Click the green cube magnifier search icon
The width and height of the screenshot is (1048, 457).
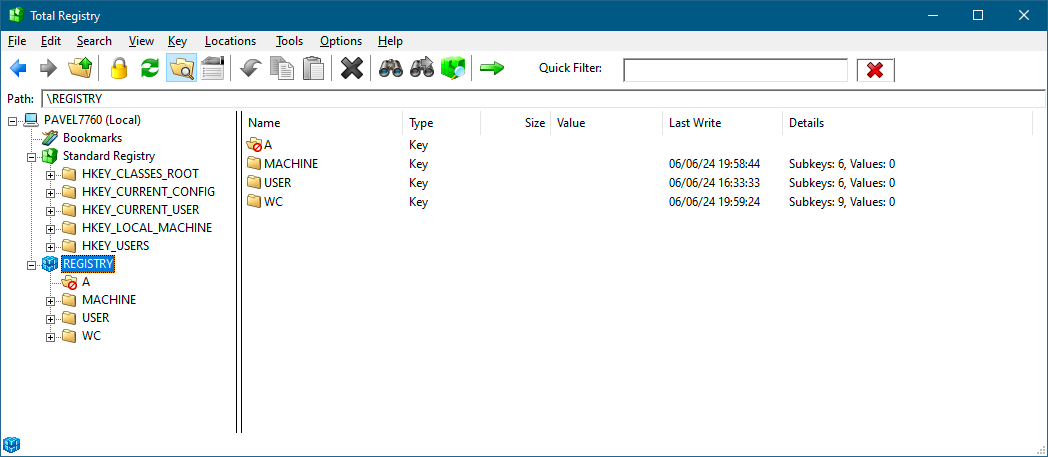pyautogui.click(x=452, y=67)
